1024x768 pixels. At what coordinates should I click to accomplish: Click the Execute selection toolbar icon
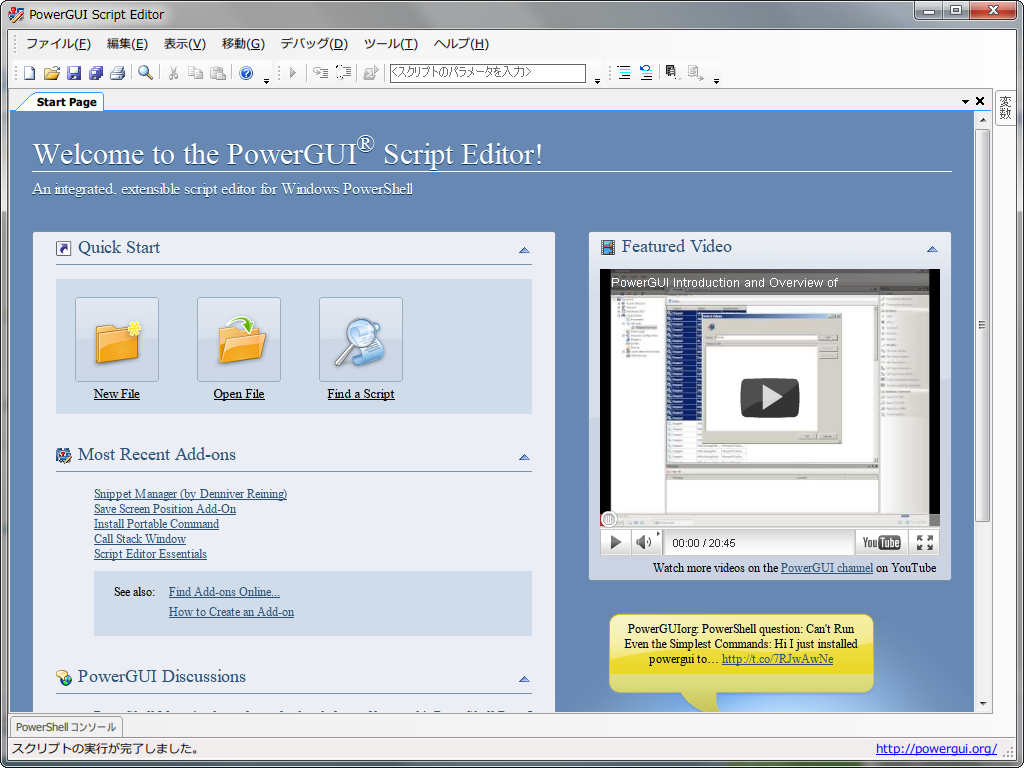(x=371, y=72)
